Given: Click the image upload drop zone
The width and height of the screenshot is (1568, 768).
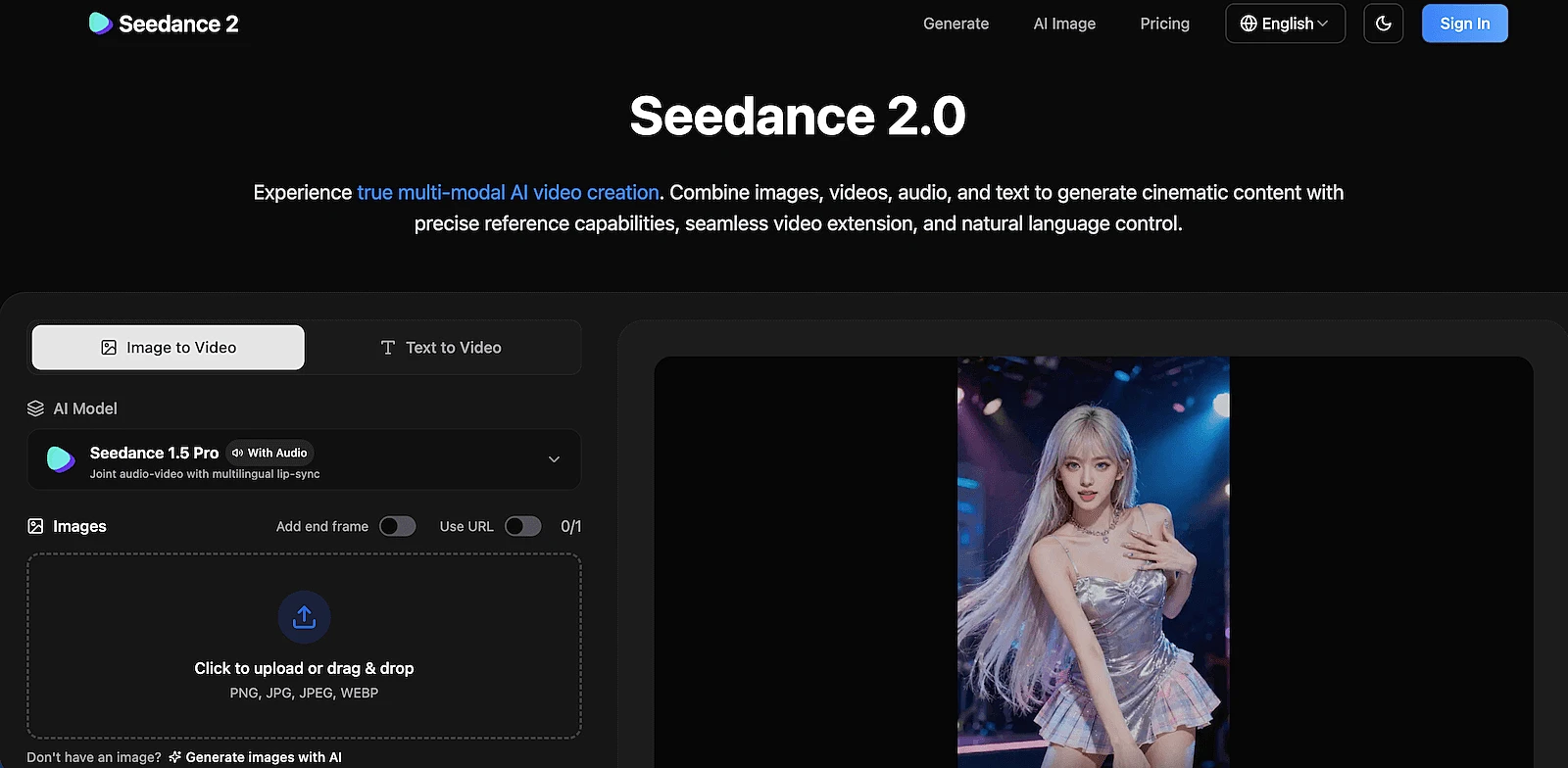Looking at the screenshot, I should coord(304,646).
